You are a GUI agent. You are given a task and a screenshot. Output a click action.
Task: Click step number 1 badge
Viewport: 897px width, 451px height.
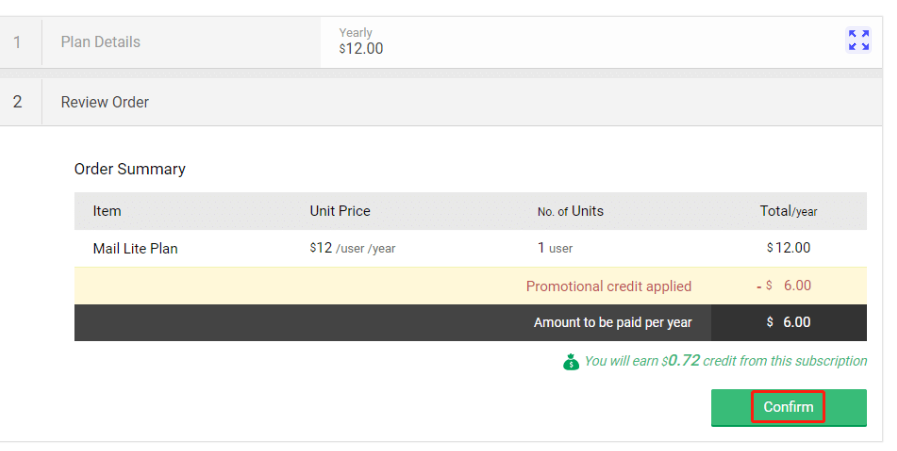17,42
